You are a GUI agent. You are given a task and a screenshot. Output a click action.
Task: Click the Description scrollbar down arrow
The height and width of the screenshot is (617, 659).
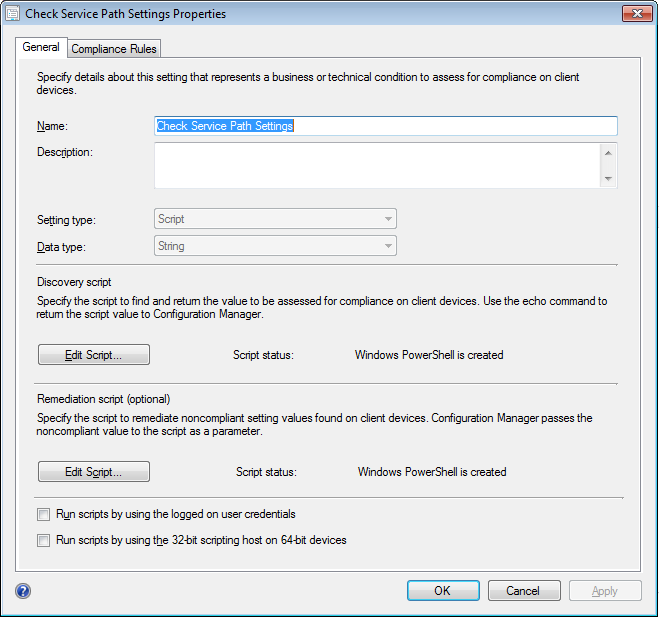pyautogui.click(x=608, y=179)
